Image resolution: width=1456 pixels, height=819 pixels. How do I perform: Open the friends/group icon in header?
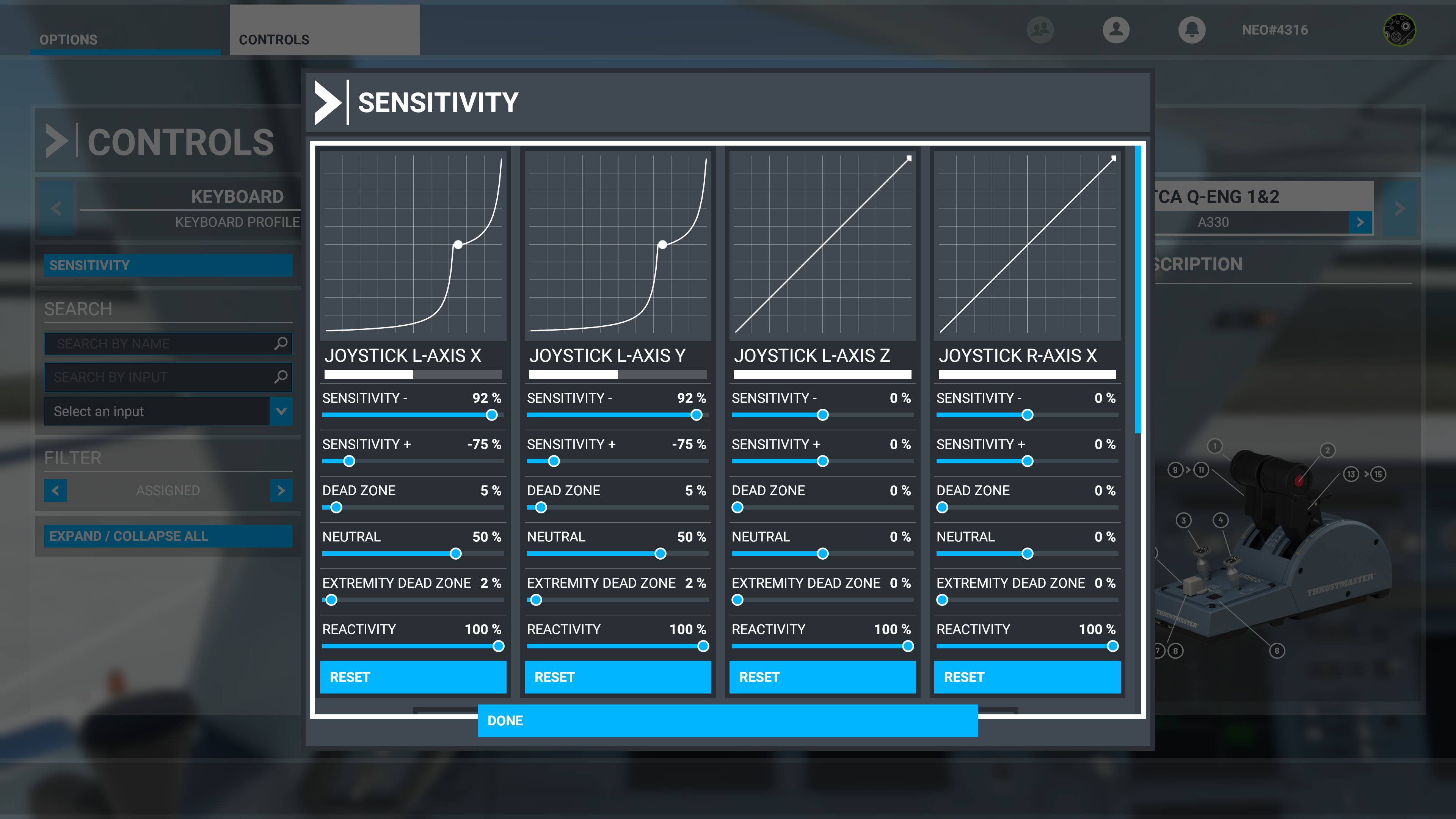1040,30
